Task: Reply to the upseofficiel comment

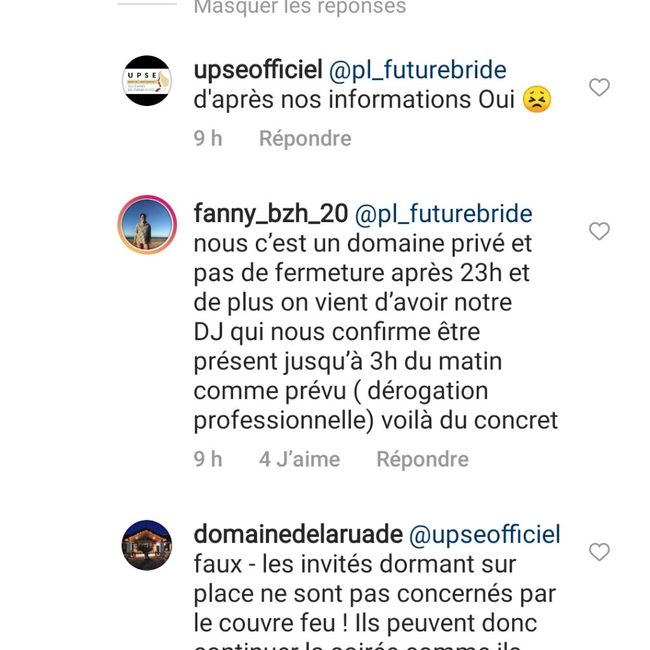Action: [305, 138]
